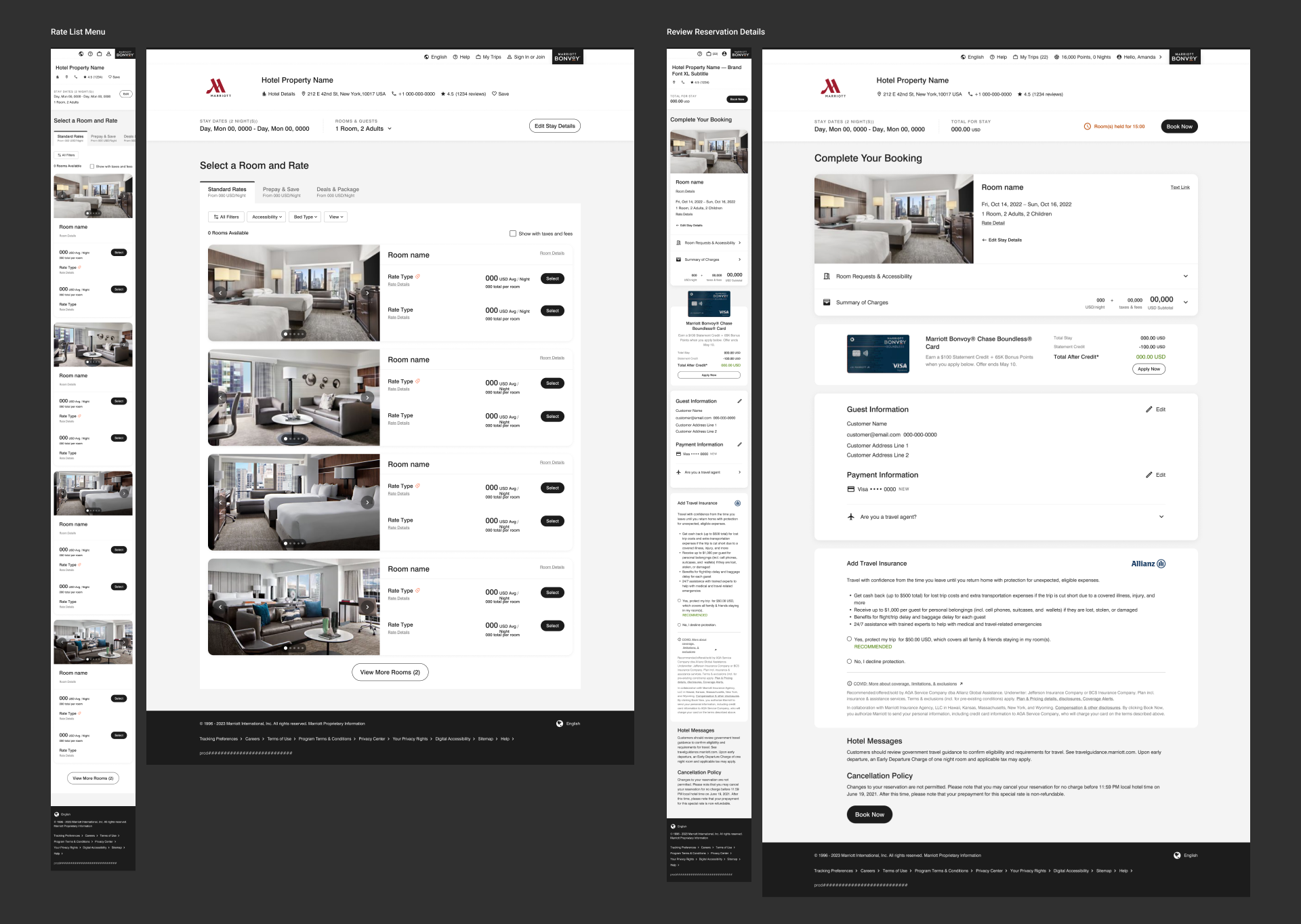Click the View More Rooms (2) button
The image size is (1301, 924).
(x=390, y=673)
